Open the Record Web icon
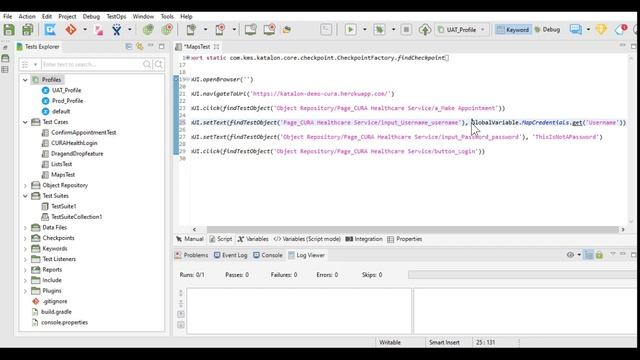This screenshot has width=640, height=360. point(167,29)
